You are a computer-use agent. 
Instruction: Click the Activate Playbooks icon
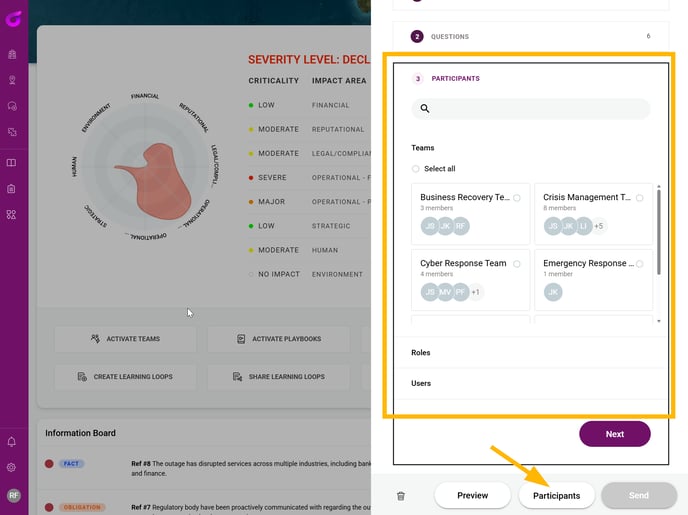tap(241, 339)
